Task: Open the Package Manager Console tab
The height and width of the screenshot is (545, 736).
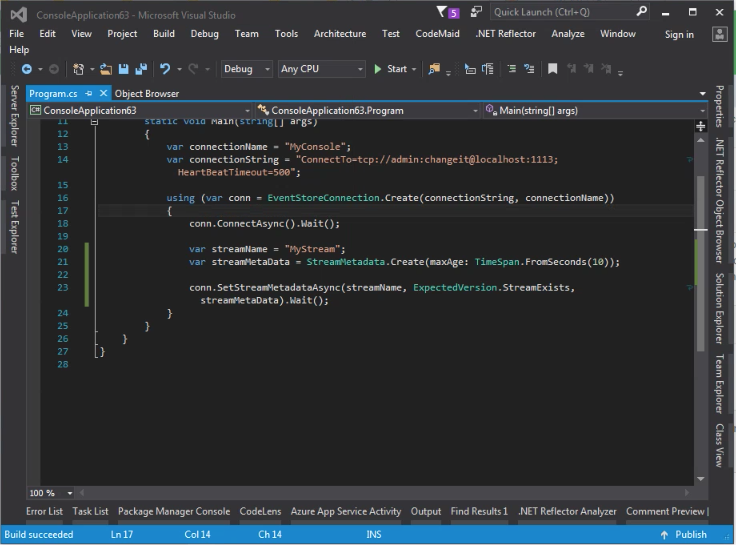Action: coord(174,511)
